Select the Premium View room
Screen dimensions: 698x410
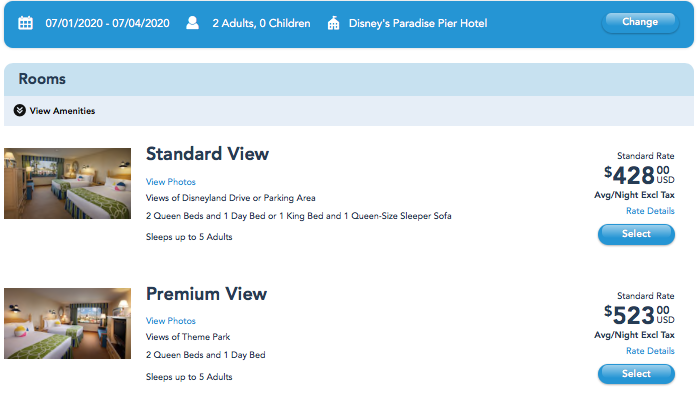click(x=636, y=374)
